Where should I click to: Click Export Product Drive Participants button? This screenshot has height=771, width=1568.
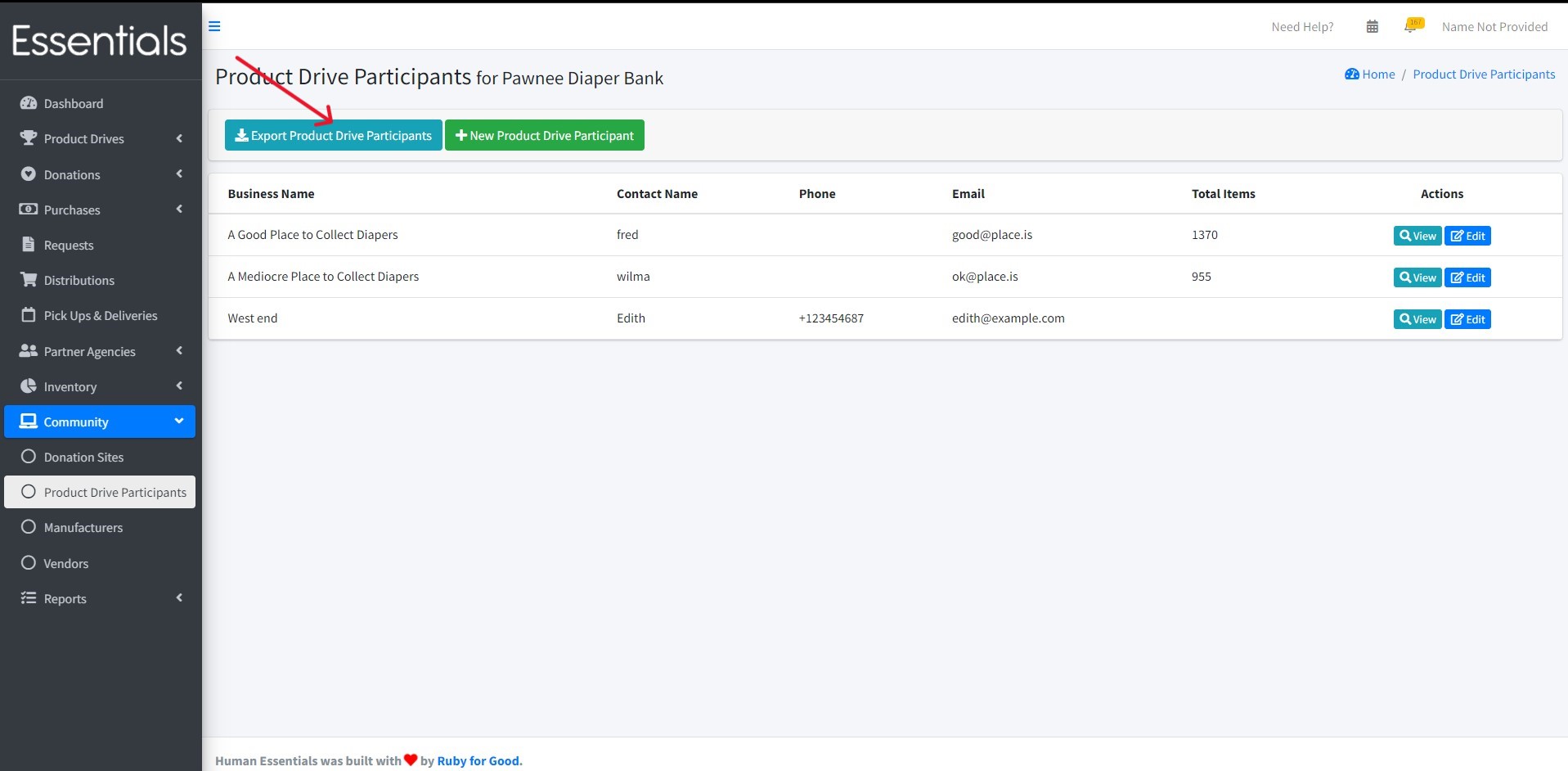334,135
